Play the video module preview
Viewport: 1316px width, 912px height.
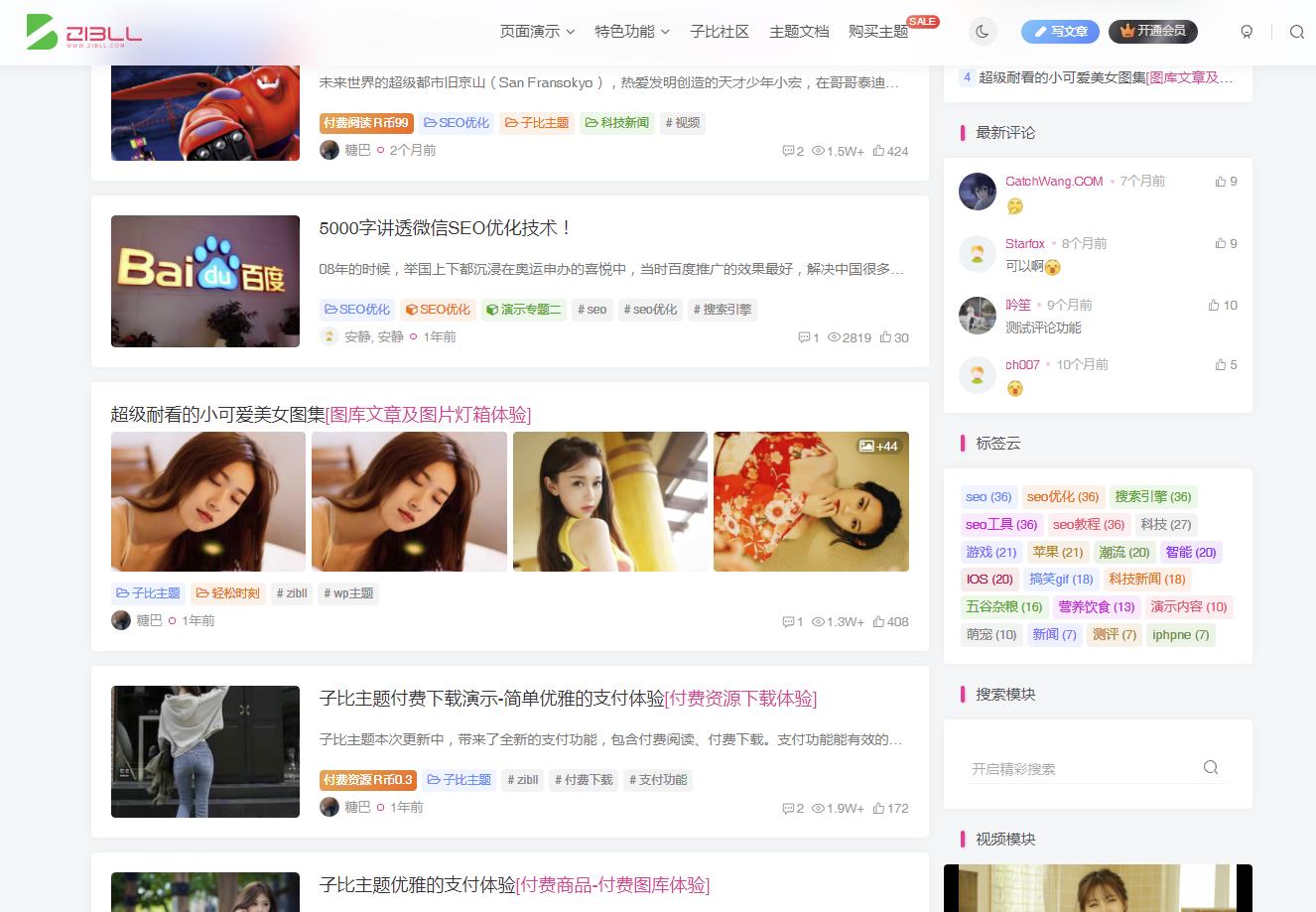pos(1098,888)
